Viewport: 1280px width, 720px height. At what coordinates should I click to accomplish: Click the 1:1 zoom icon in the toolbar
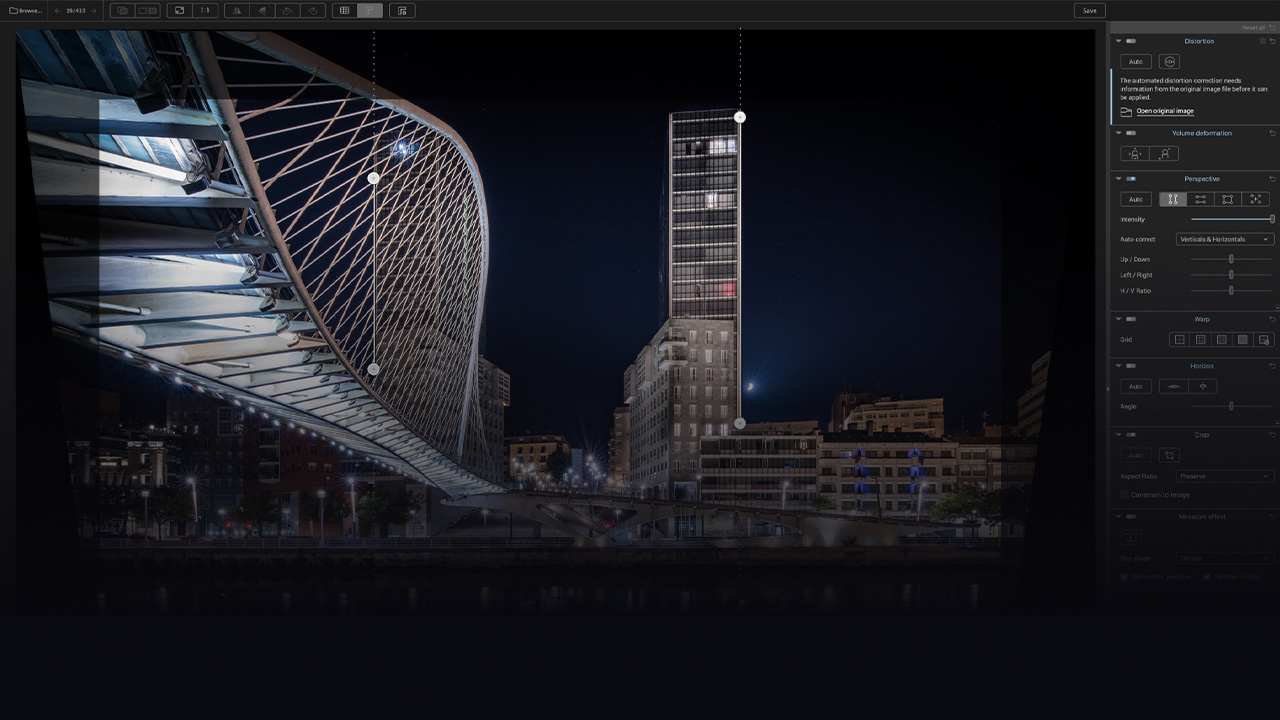[203, 10]
